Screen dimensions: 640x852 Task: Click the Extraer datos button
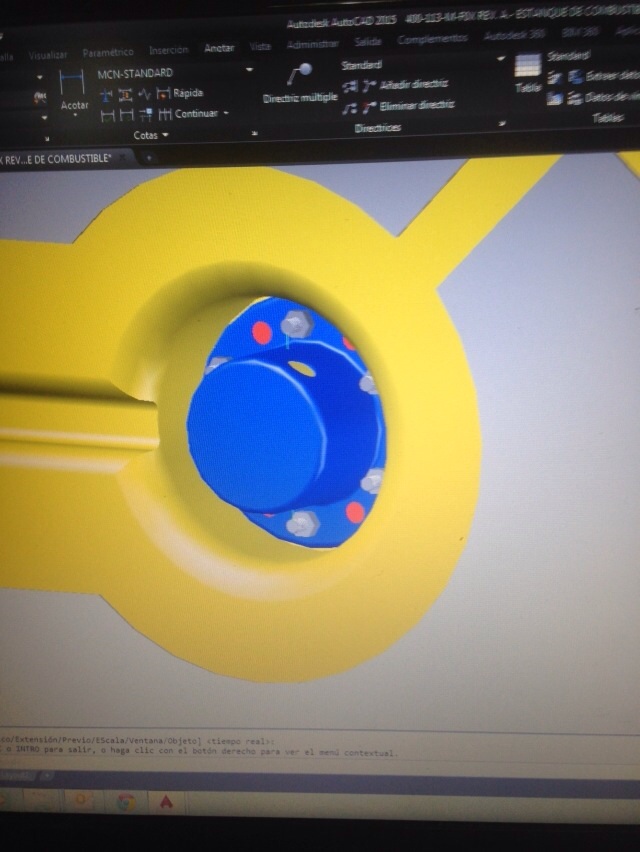point(601,76)
